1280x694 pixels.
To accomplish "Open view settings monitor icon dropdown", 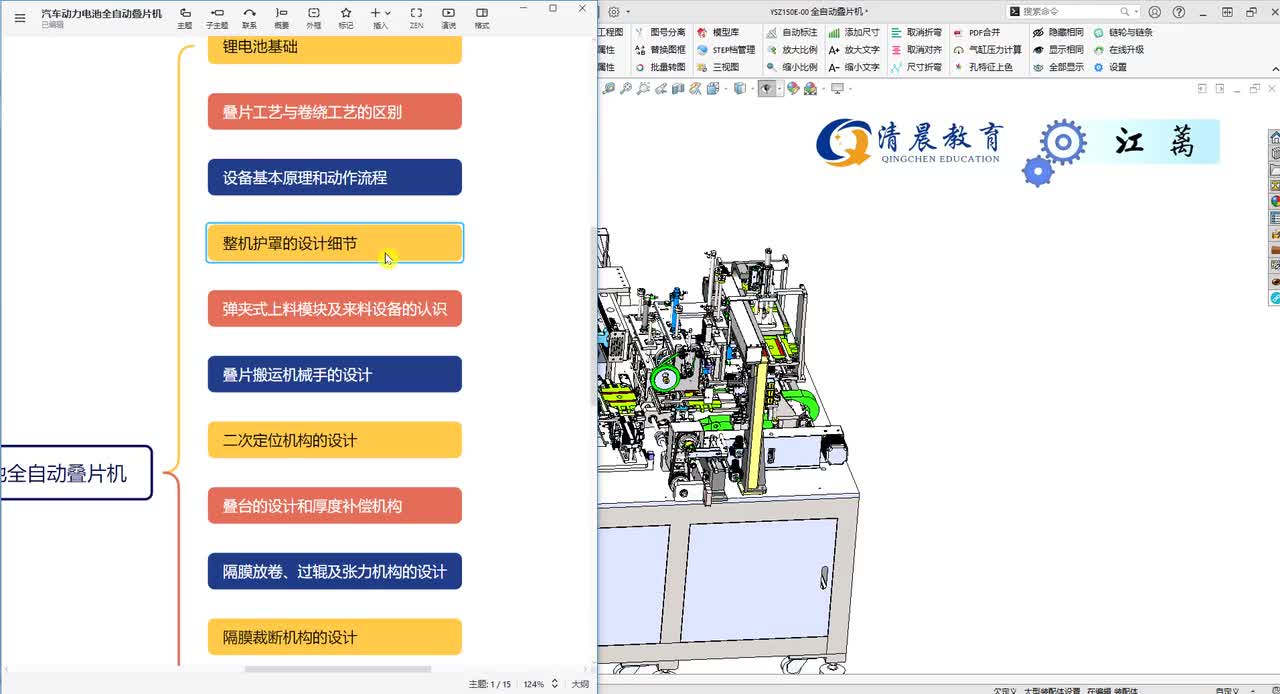I will 840,88.
